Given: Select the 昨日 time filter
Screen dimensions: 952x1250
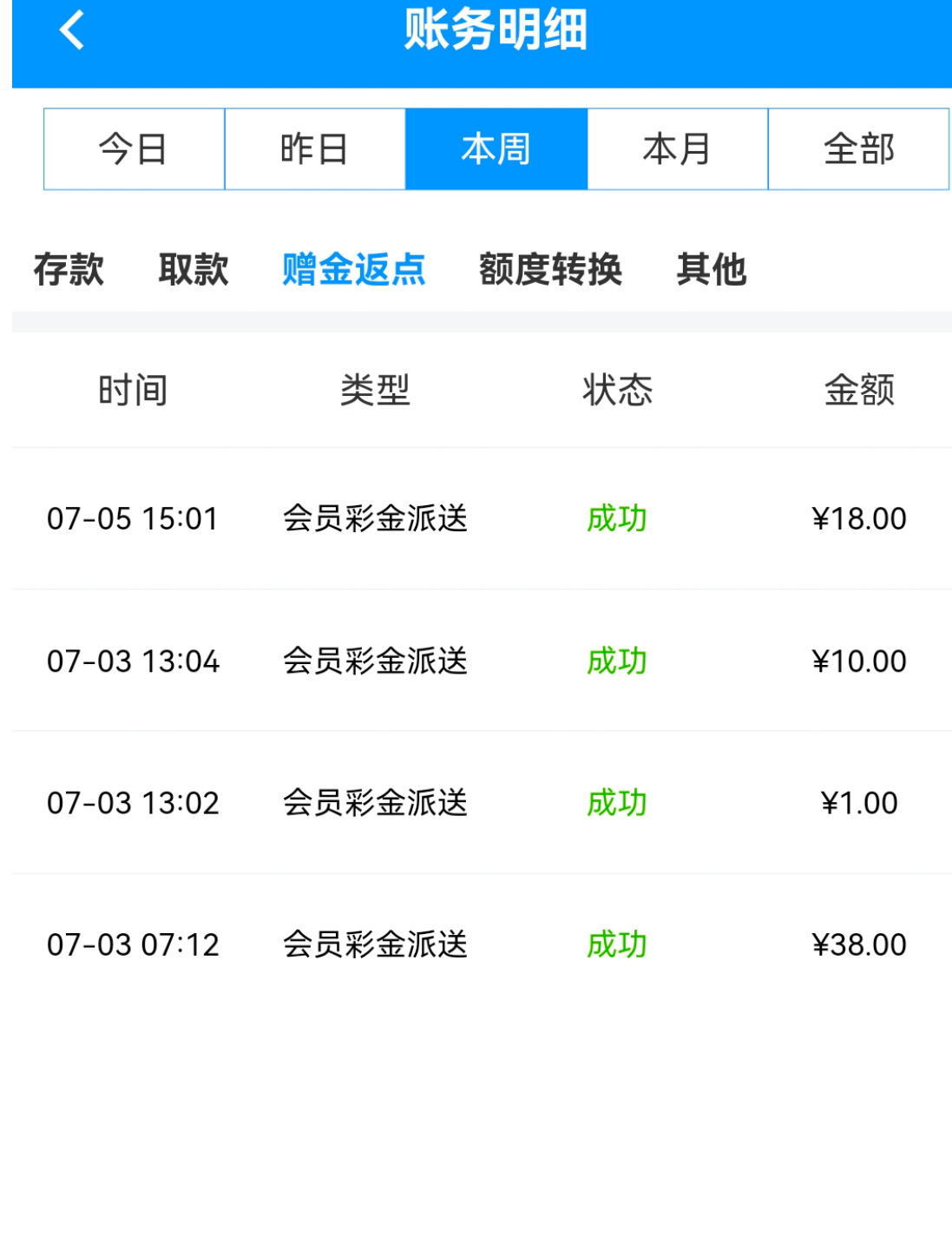Looking at the screenshot, I should (315, 149).
